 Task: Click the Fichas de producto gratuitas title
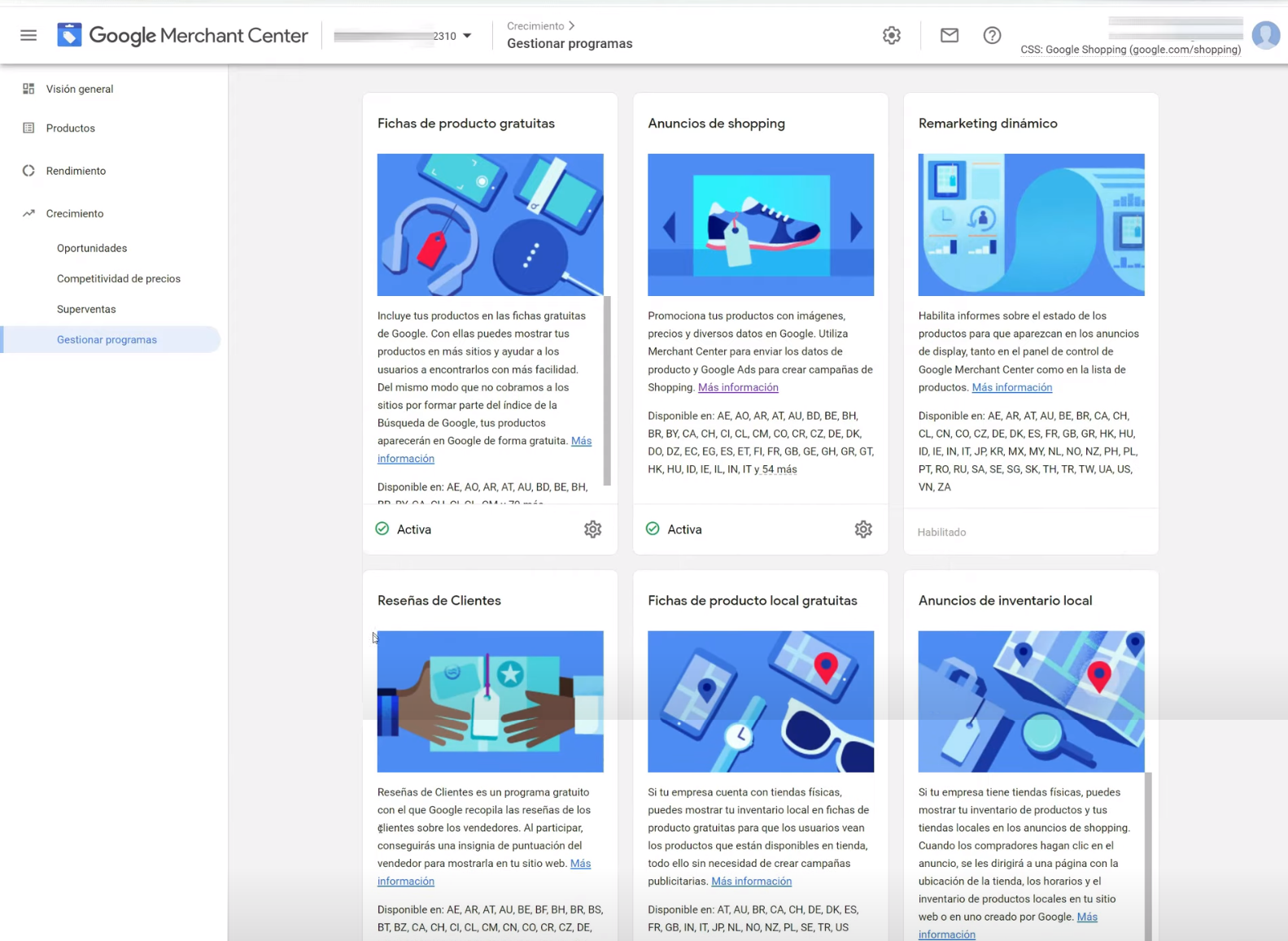(x=466, y=124)
